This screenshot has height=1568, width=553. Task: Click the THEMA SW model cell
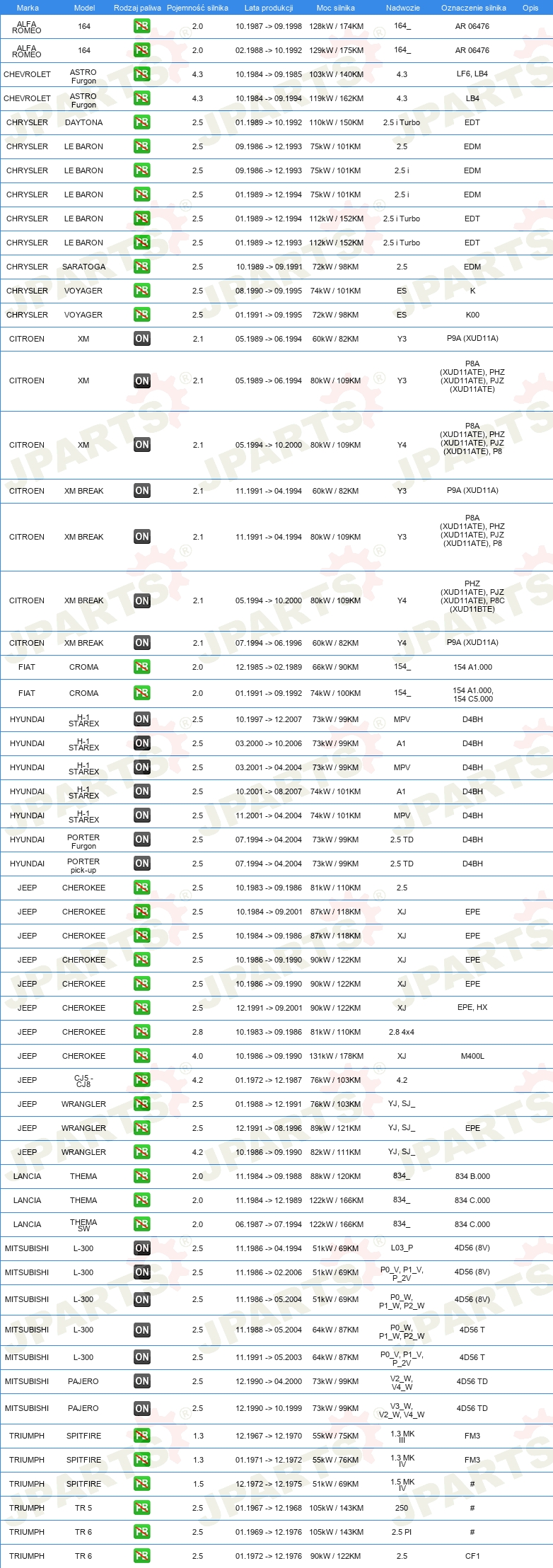point(83,1225)
